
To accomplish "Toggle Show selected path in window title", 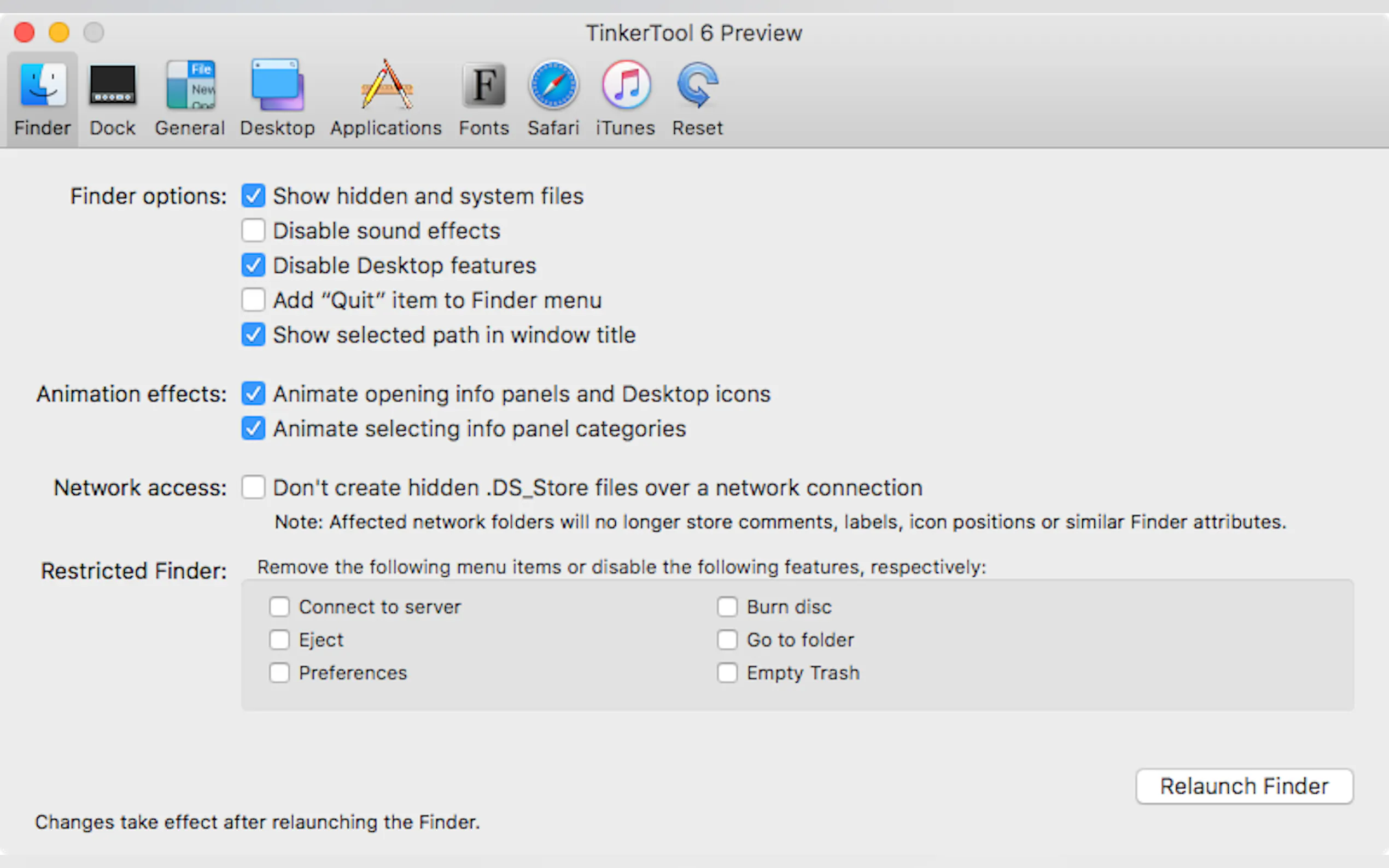I will click(x=253, y=335).
